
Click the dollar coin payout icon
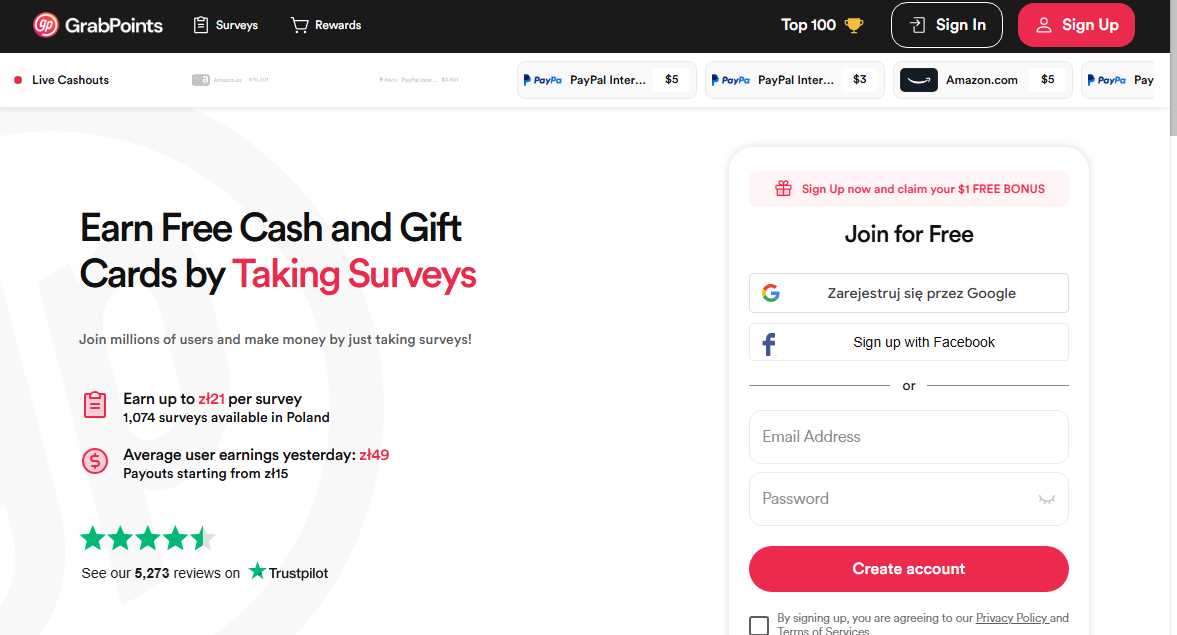coord(95,461)
